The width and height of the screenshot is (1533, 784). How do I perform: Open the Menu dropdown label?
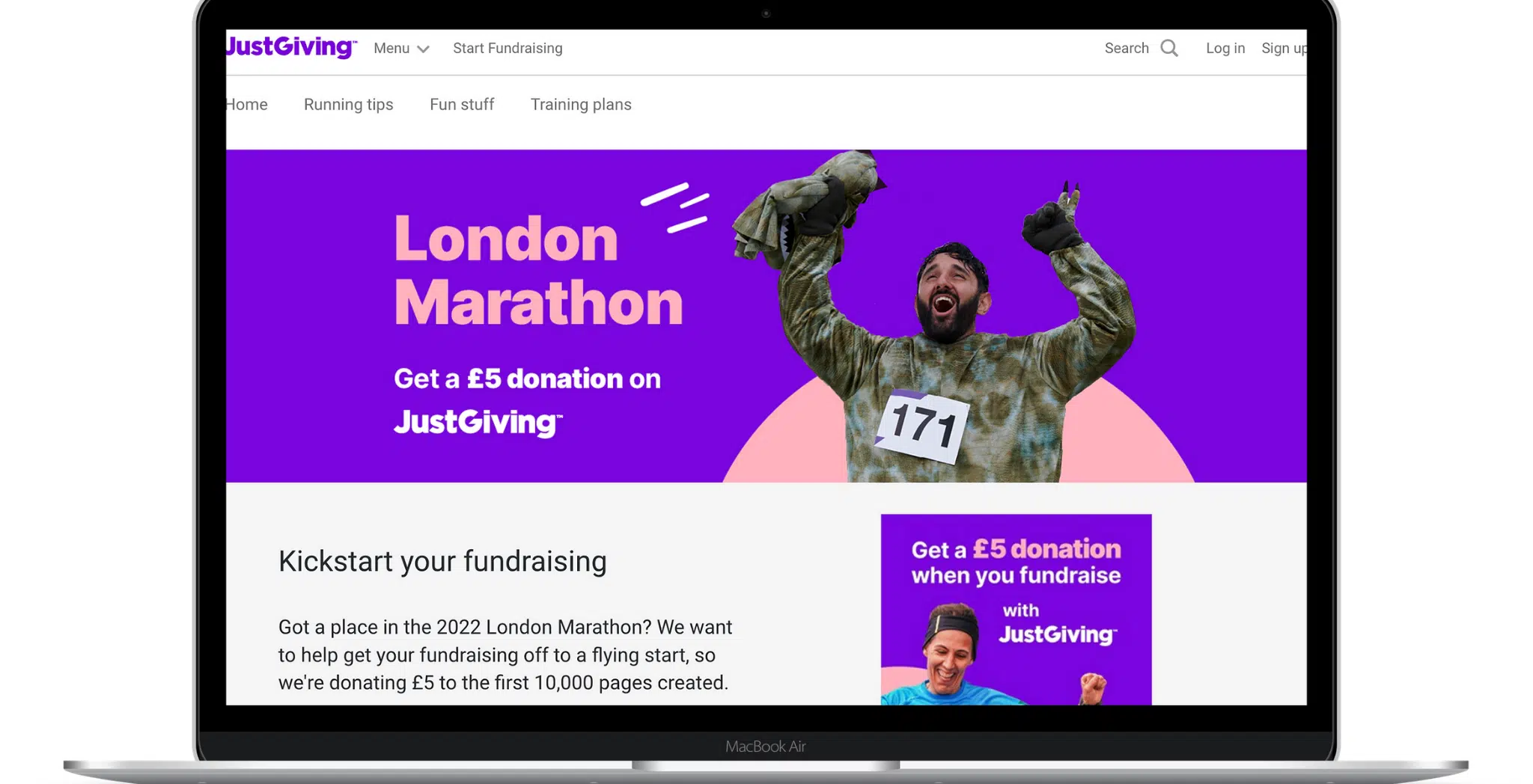391,48
